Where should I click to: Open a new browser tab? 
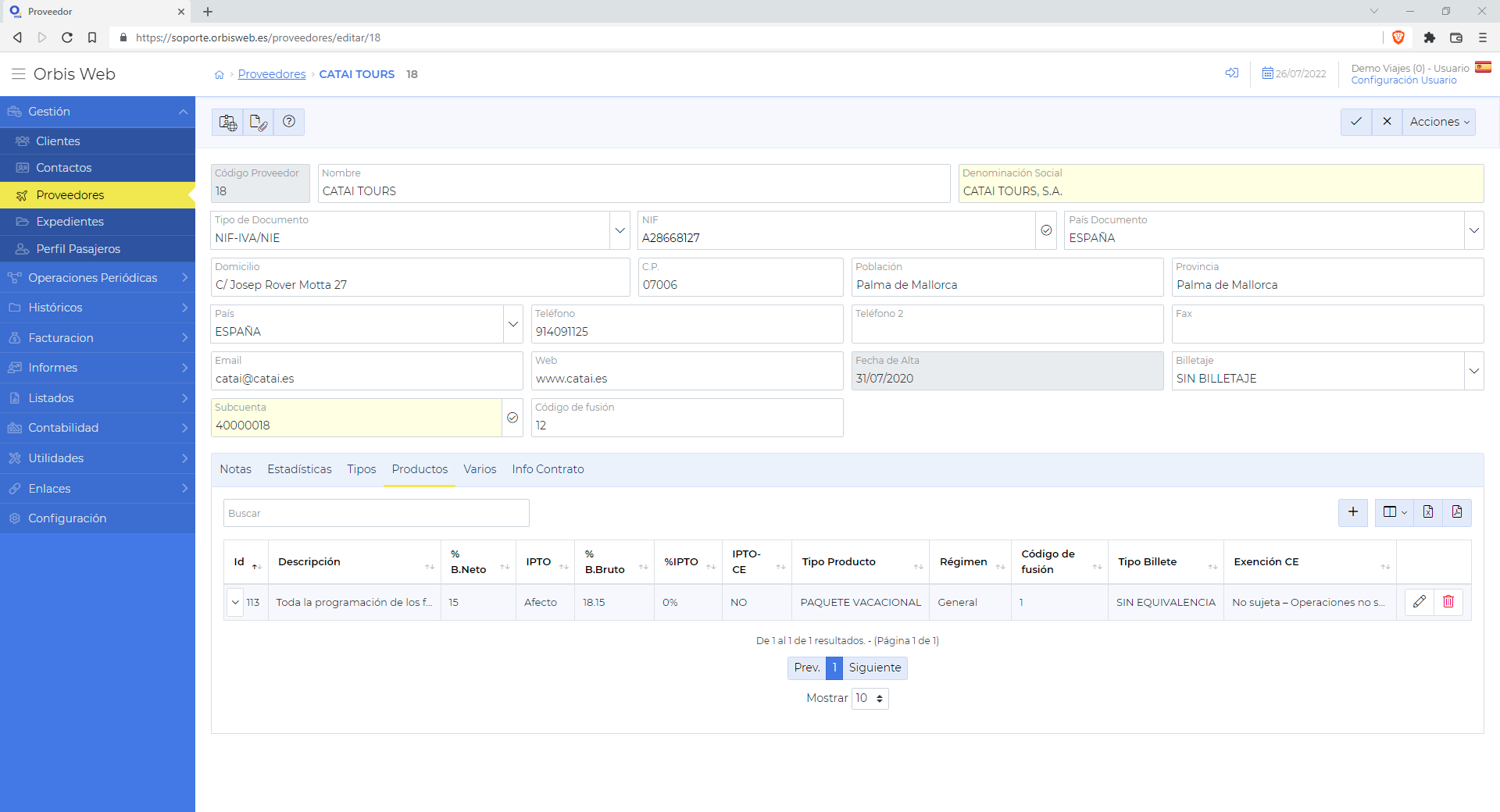[208, 12]
